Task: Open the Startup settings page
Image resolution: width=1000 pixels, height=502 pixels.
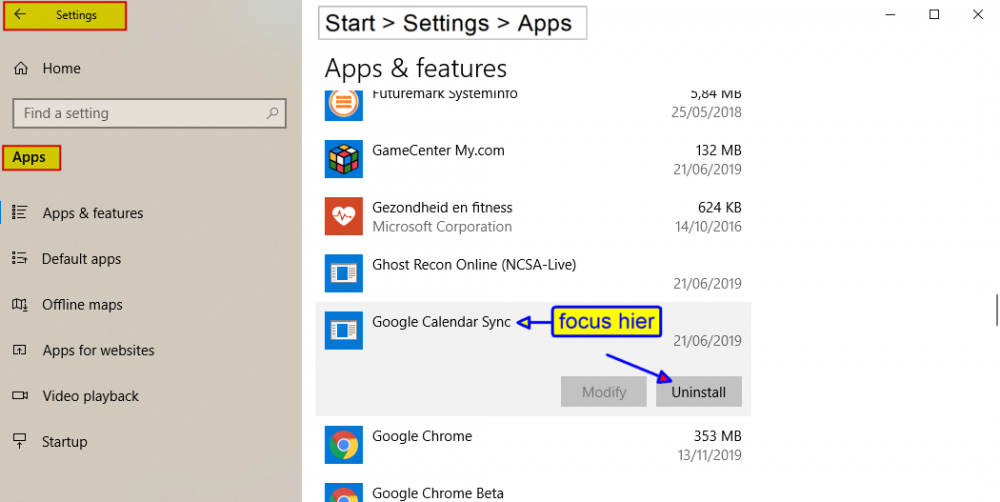Action: (x=65, y=442)
